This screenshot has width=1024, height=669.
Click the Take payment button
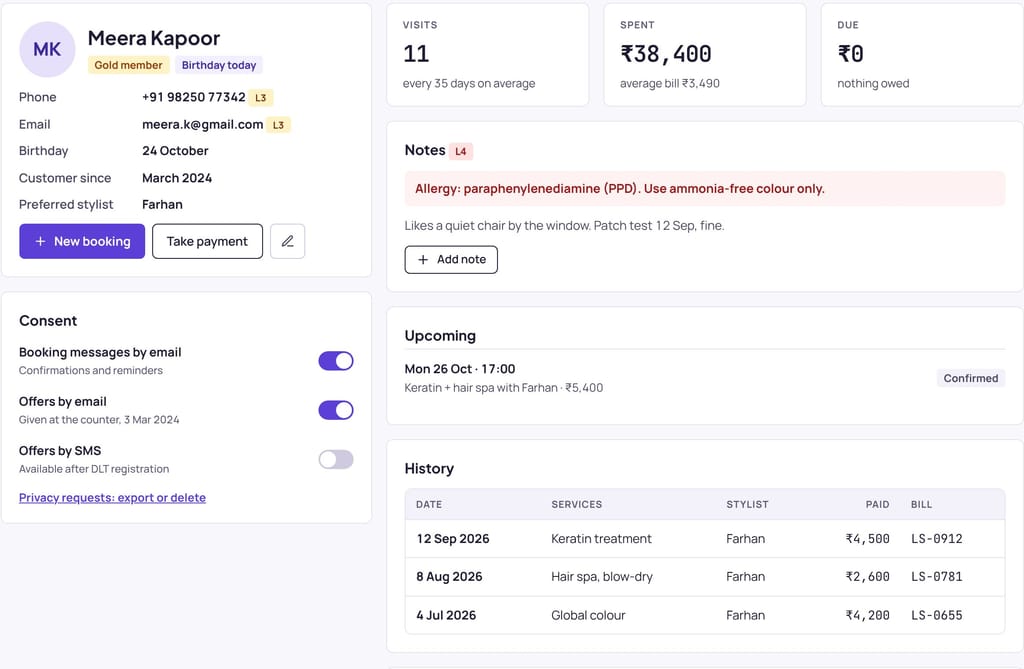tap(207, 241)
